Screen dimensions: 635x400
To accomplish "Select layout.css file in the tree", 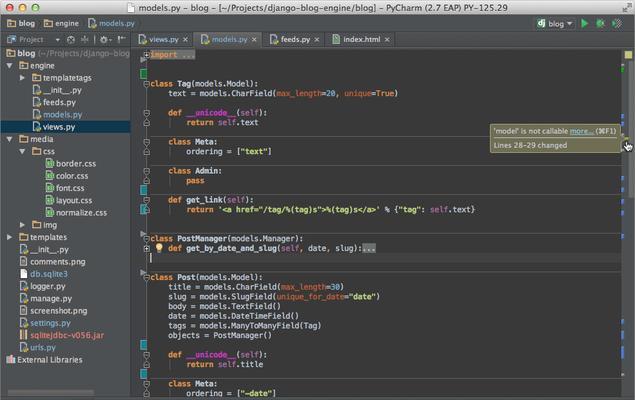I will [69, 200].
